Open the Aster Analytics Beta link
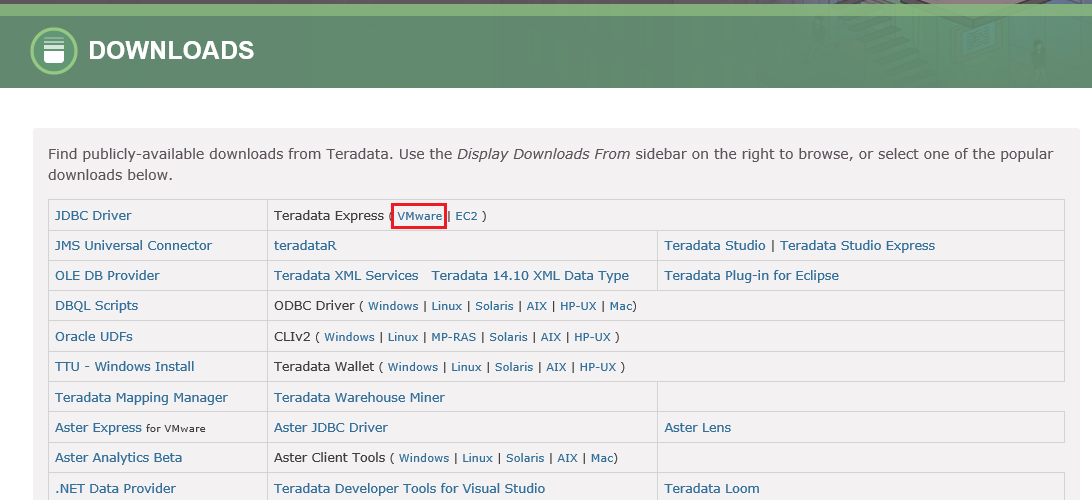 [118, 458]
